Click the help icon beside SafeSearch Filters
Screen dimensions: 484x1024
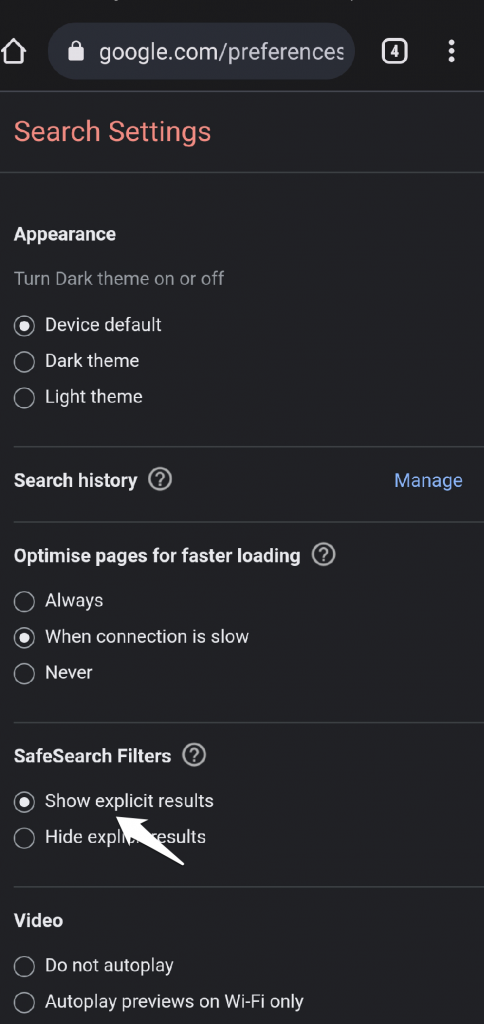194,755
